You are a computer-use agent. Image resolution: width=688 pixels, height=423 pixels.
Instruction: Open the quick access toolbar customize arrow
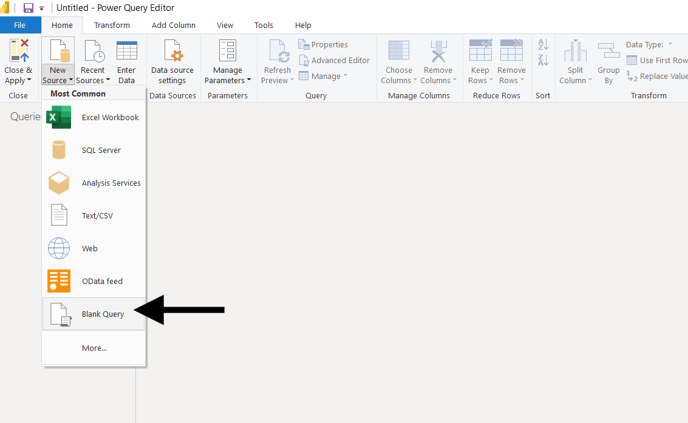pyautogui.click(x=42, y=8)
